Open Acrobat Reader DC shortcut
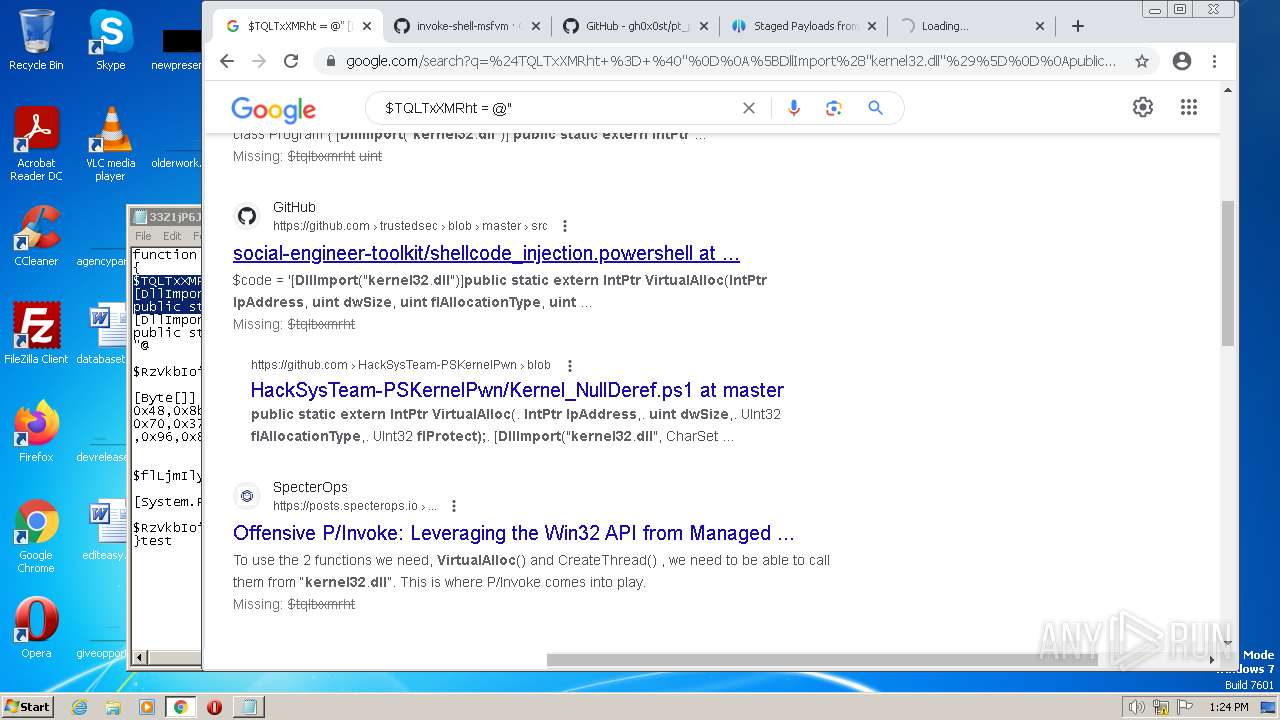Screen dimensions: 1280x720 point(36,144)
